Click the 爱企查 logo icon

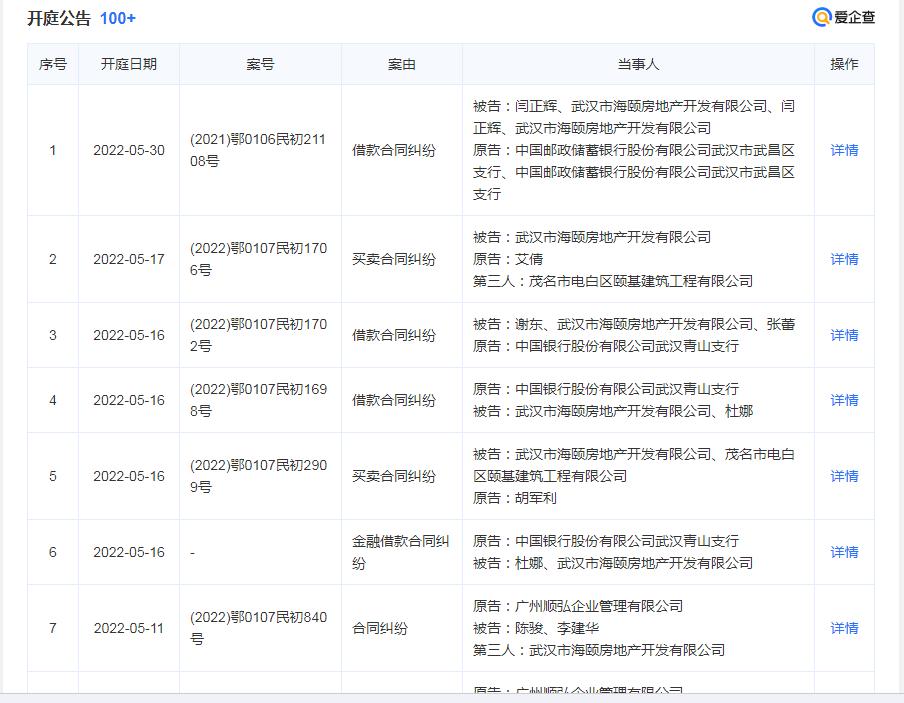(822, 17)
